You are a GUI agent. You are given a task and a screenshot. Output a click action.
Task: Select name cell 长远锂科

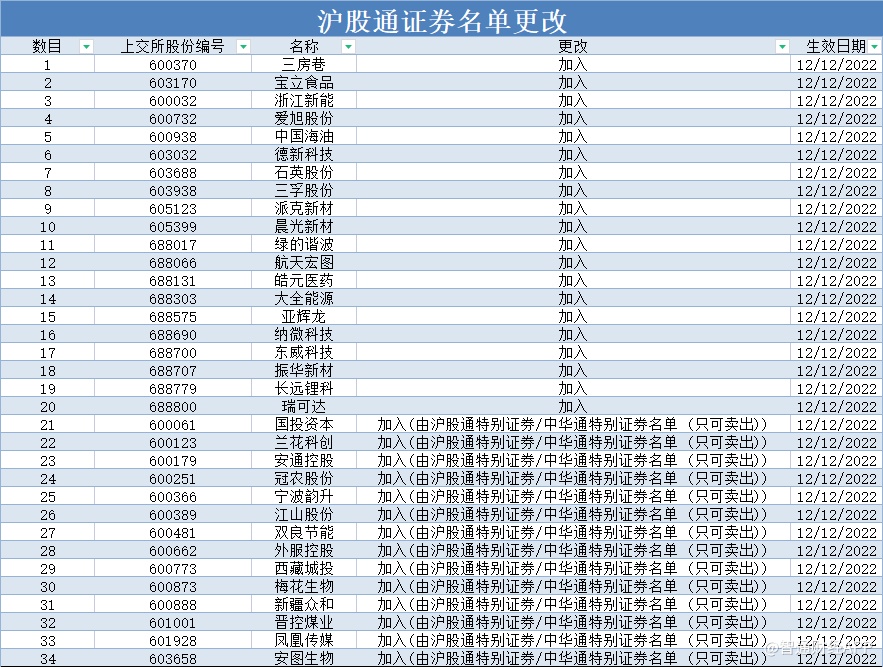tap(304, 389)
